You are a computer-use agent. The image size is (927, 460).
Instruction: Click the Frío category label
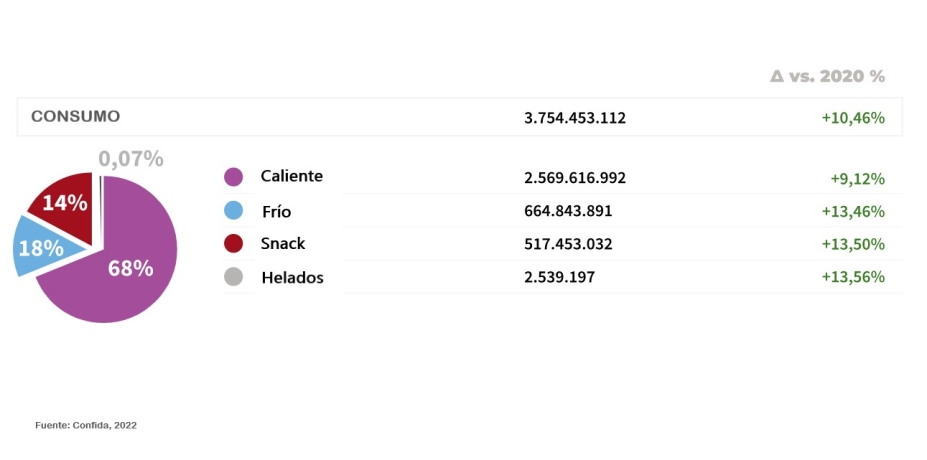(276, 211)
